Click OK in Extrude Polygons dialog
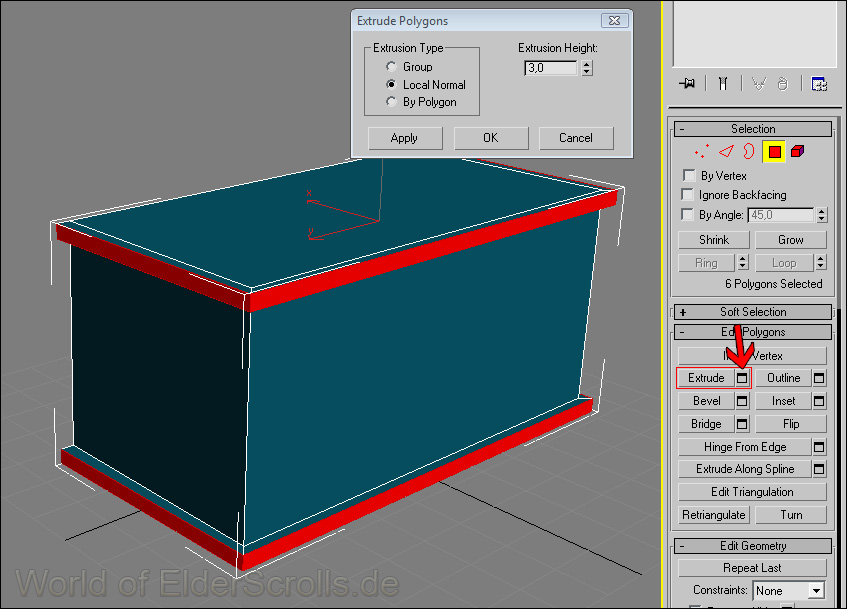The image size is (847, 609). [490, 138]
